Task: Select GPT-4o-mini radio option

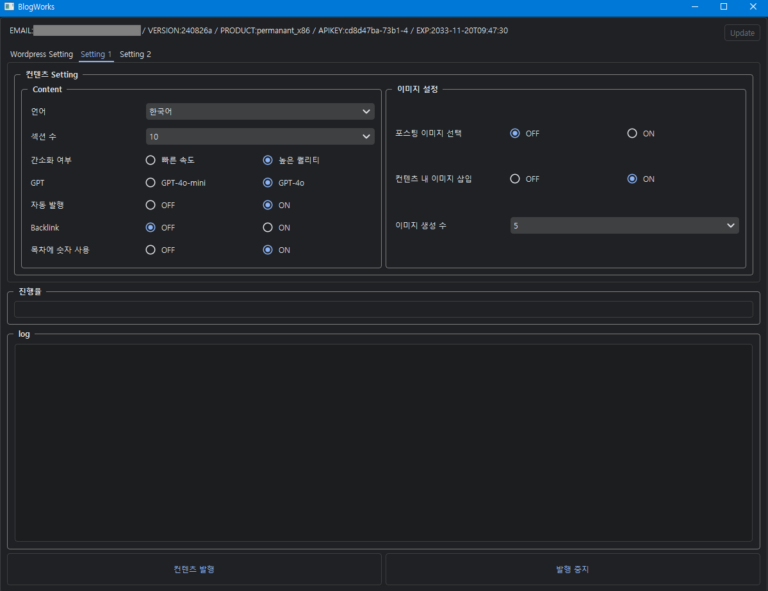Action: pos(150,183)
